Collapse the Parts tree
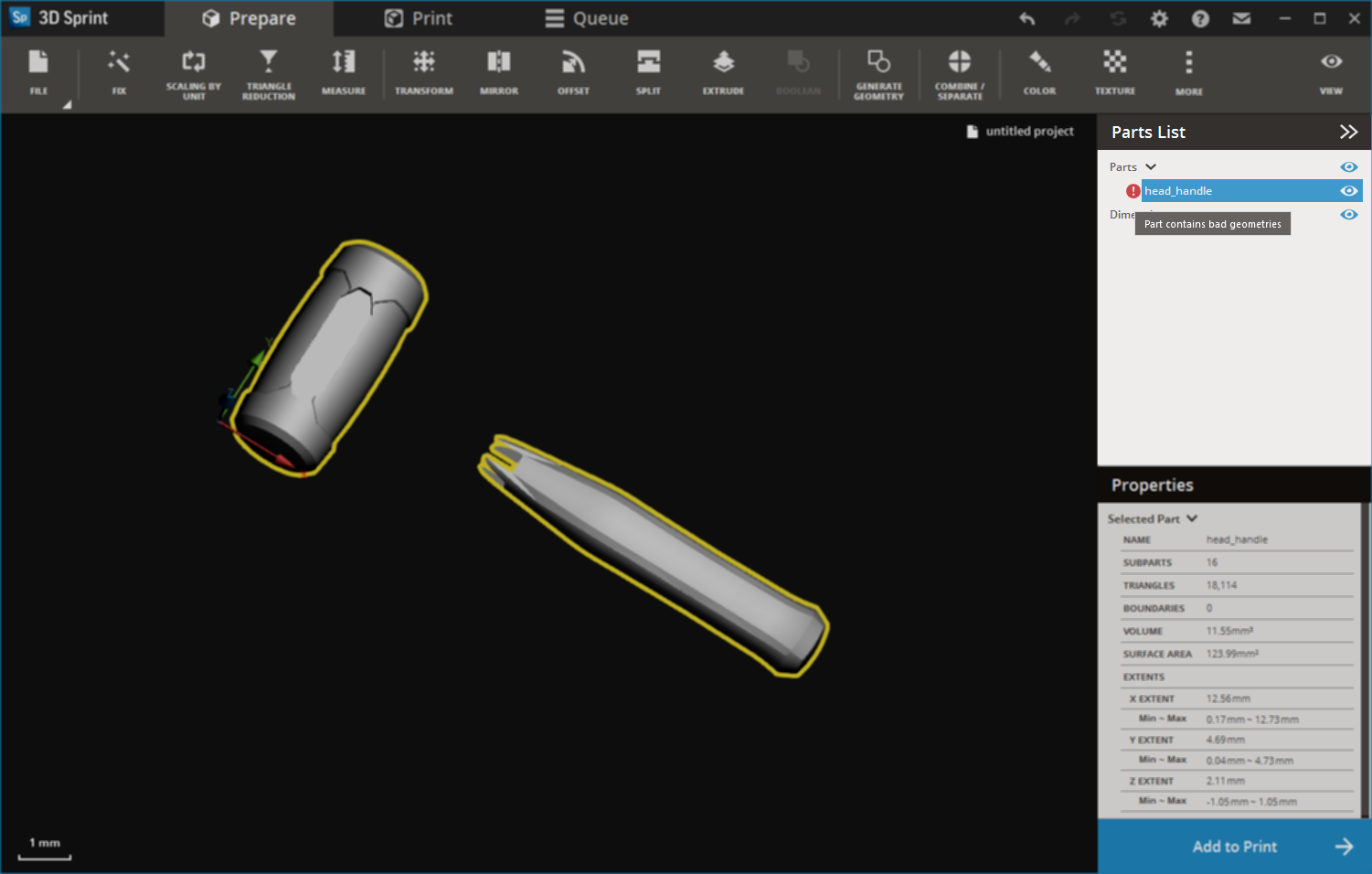This screenshot has width=1372, height=874. tap(1150, 166)
